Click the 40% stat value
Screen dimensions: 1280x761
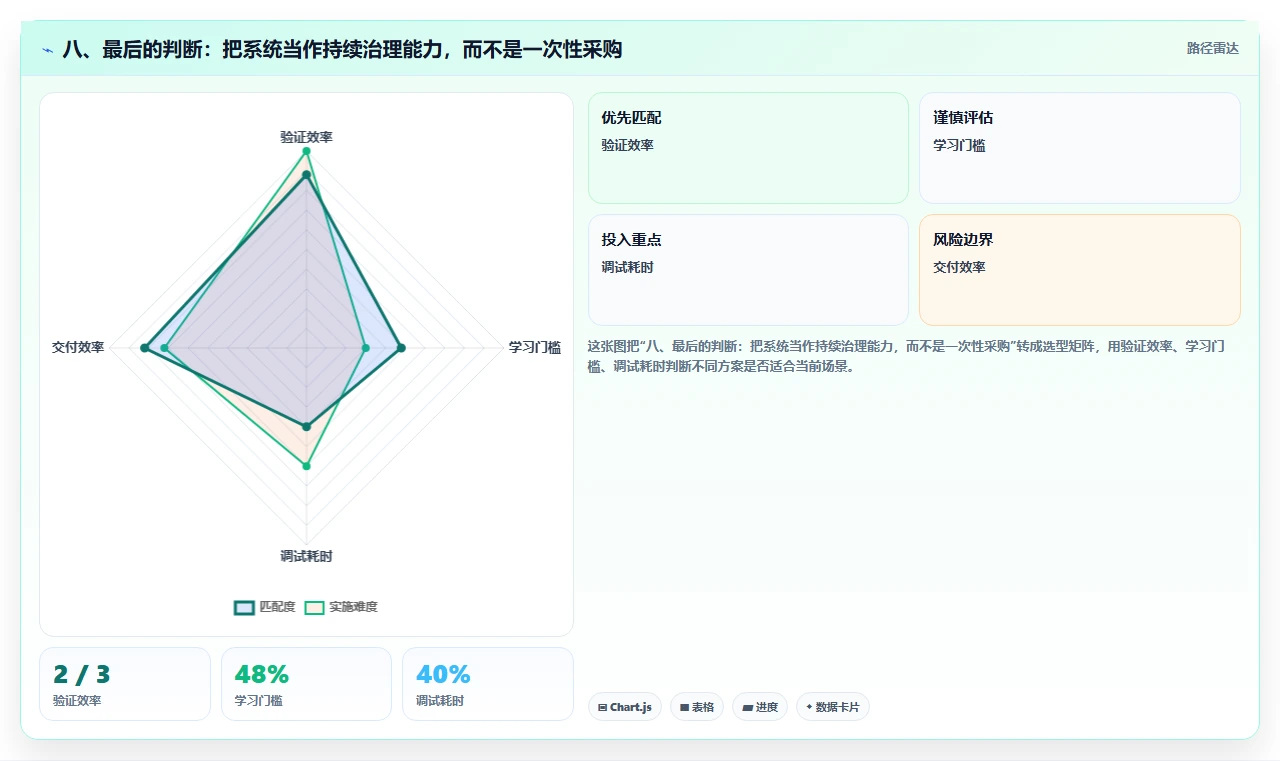[x=443, y=675]
